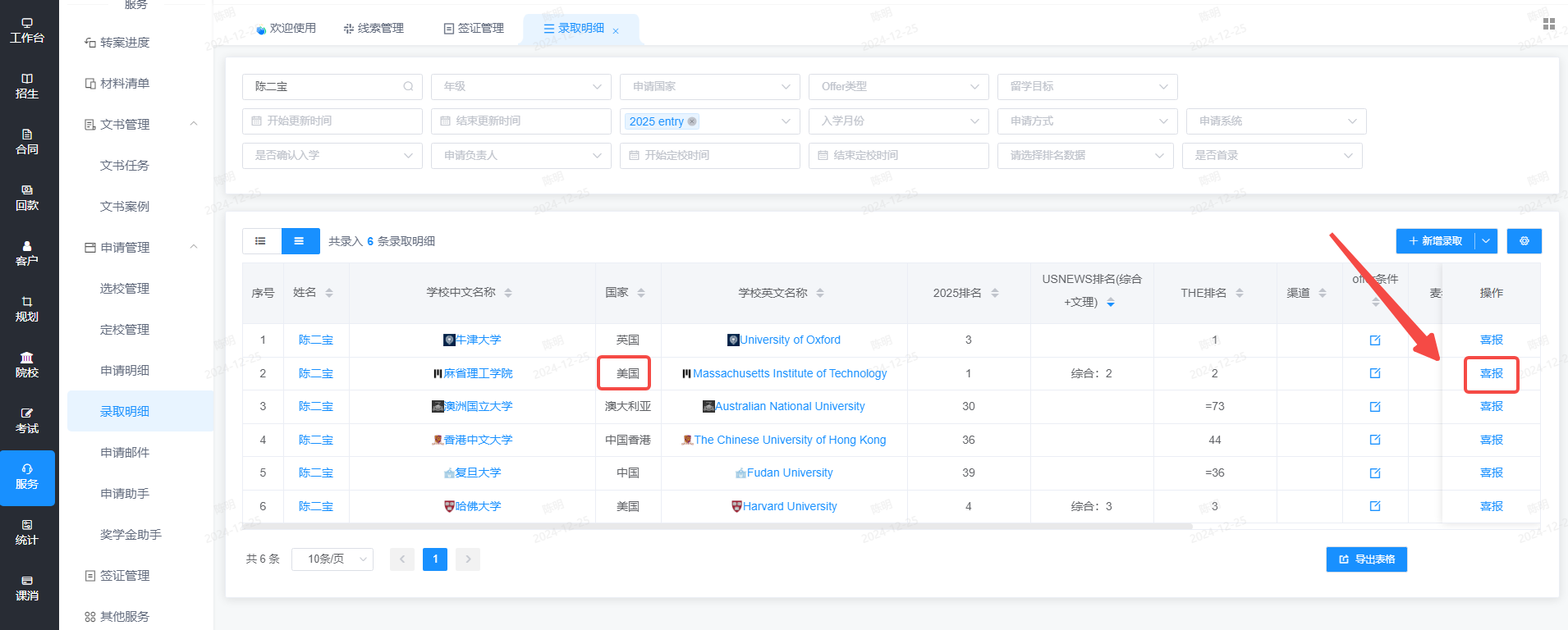Select 申请明细 in the sidebar menu

[x=125, y=371]
